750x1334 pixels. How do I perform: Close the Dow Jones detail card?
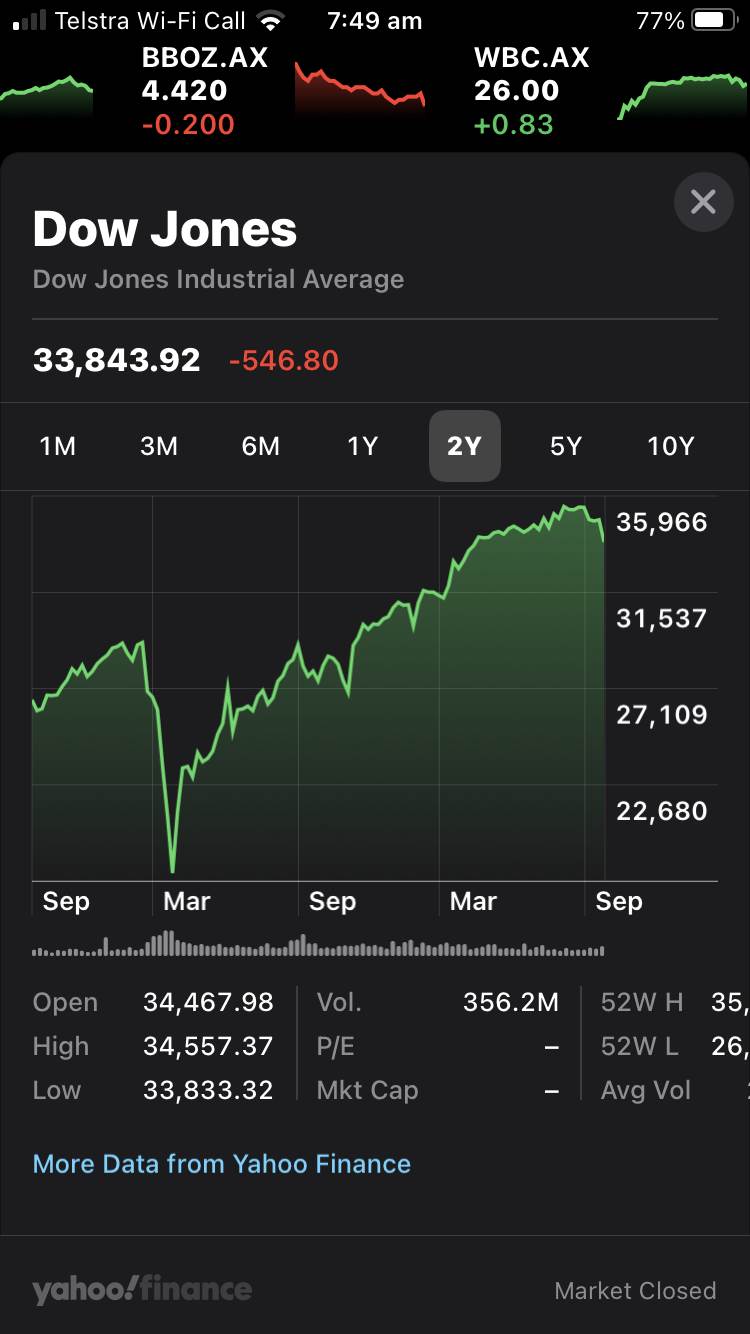click(703, 202)
